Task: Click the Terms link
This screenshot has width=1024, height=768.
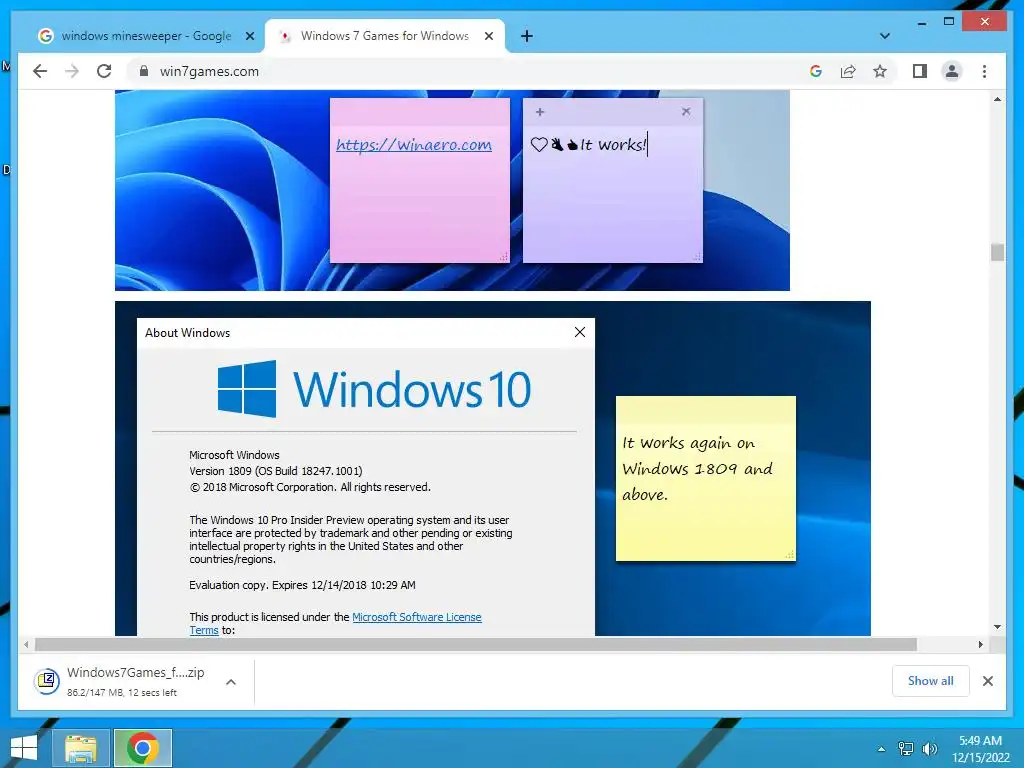Action: pyautogui.click(x=204, y=630)
